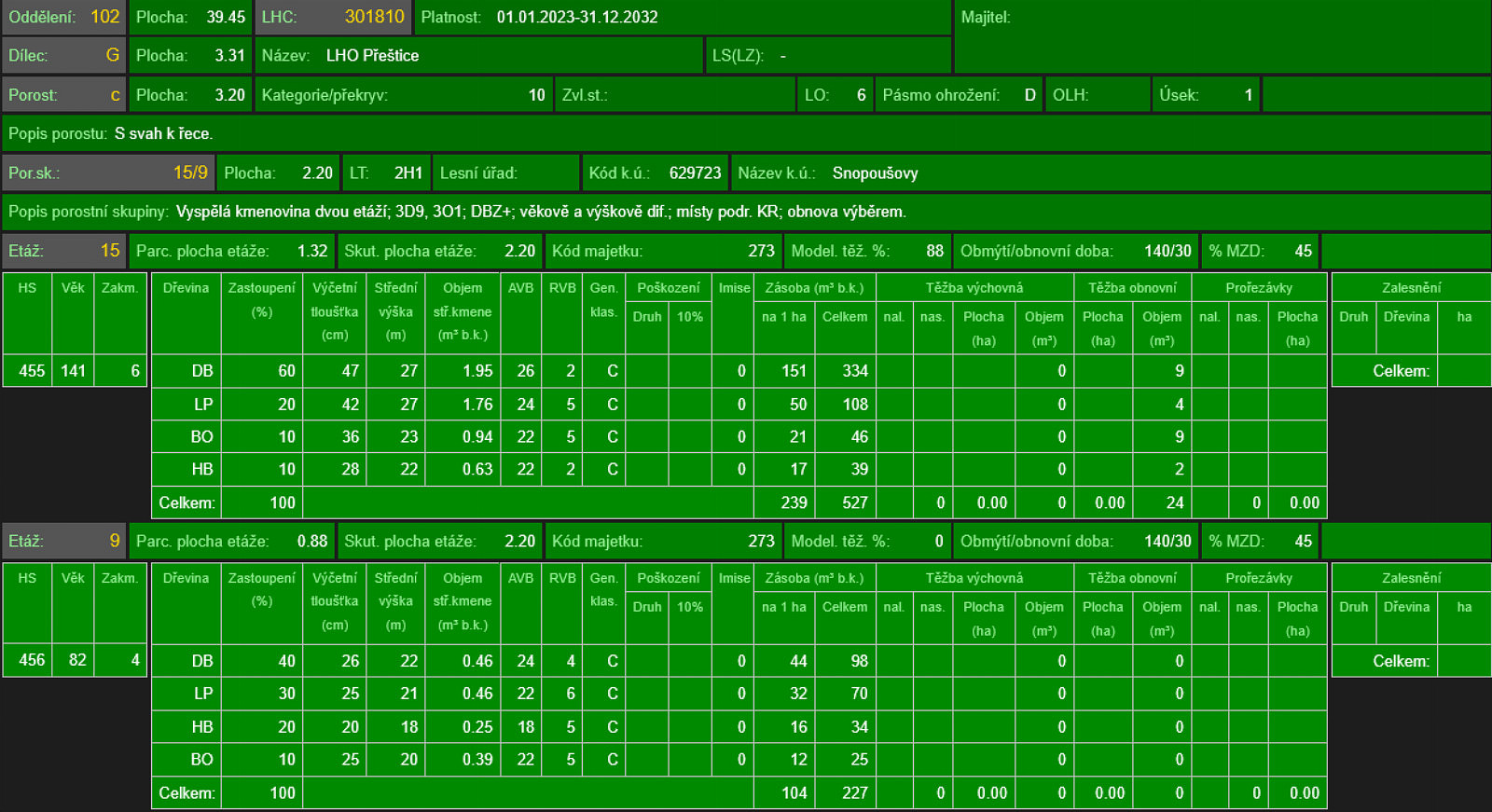Click objem value 1.76 in LP row
Screen dimensions: 1492x812
tap(477, 405)
